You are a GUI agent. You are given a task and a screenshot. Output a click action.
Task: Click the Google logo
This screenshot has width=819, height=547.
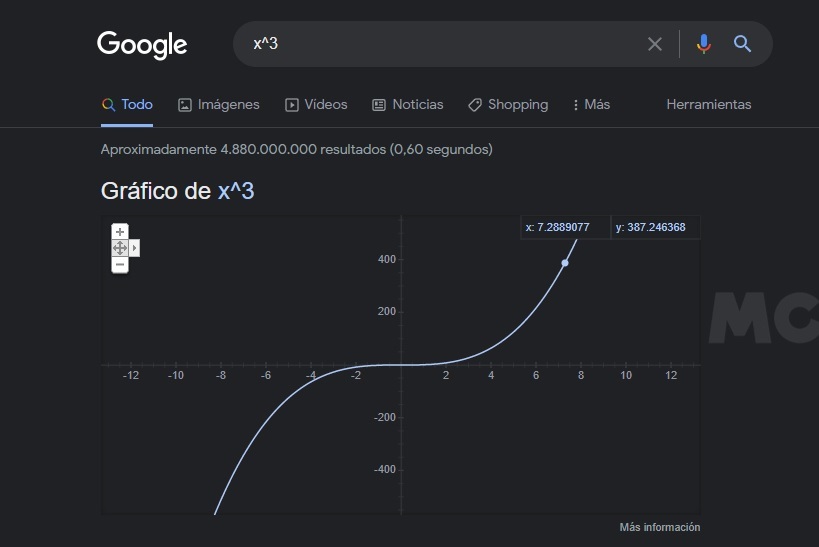(142, 45)
